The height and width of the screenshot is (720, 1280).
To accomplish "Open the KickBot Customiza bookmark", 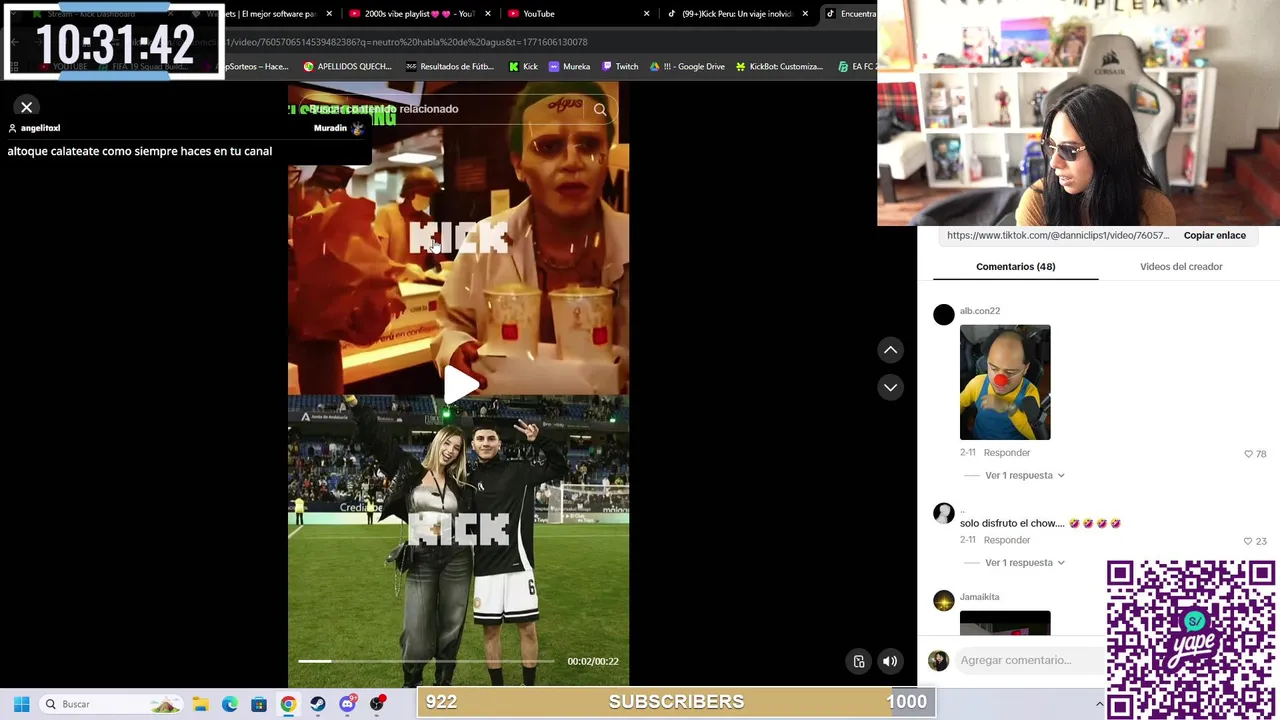I will tap(779, 67).
